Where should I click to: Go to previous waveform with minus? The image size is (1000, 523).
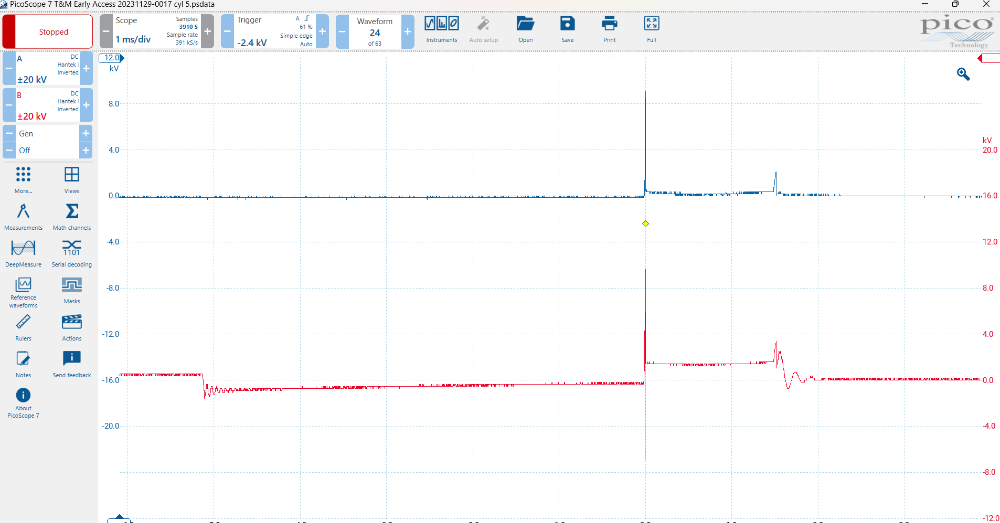(x=342, y=32)
